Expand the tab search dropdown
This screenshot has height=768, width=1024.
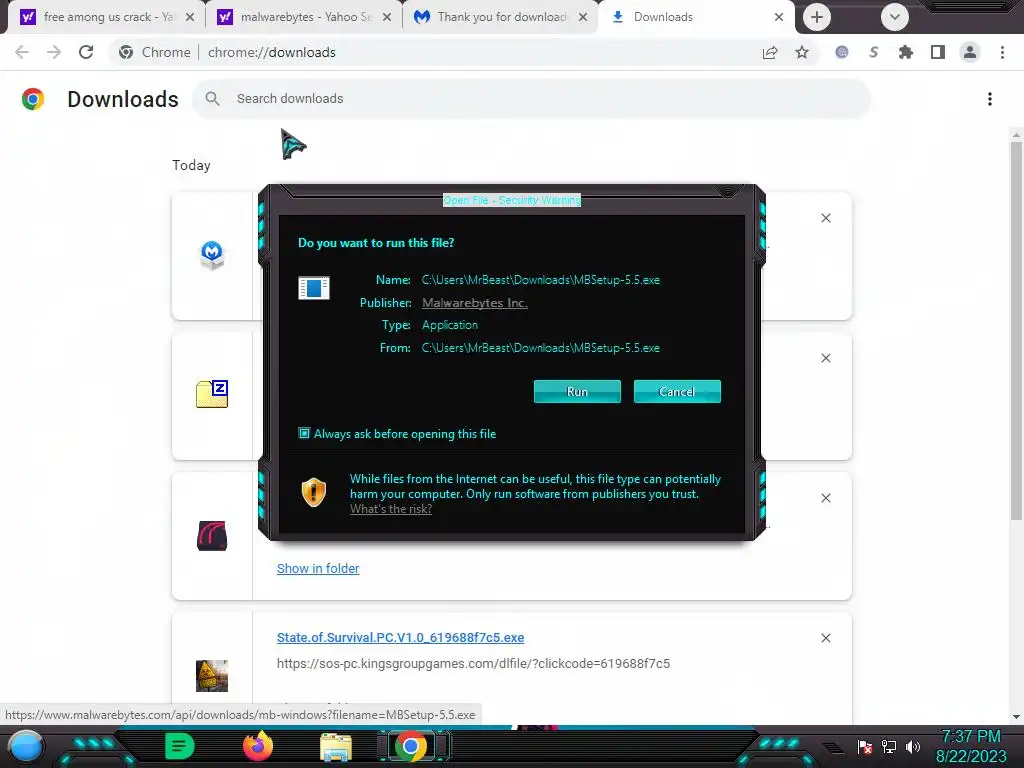[894, 17]
